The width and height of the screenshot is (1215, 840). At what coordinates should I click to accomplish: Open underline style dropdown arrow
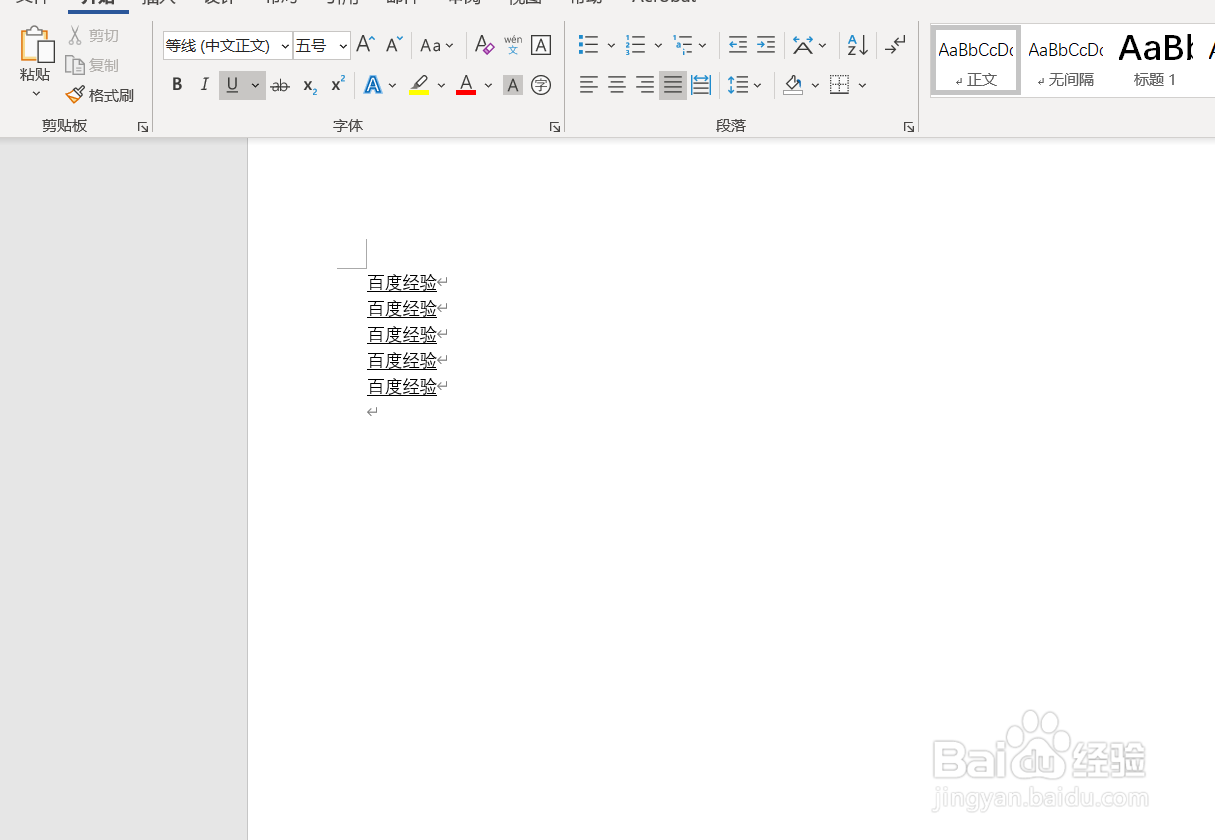255,85
